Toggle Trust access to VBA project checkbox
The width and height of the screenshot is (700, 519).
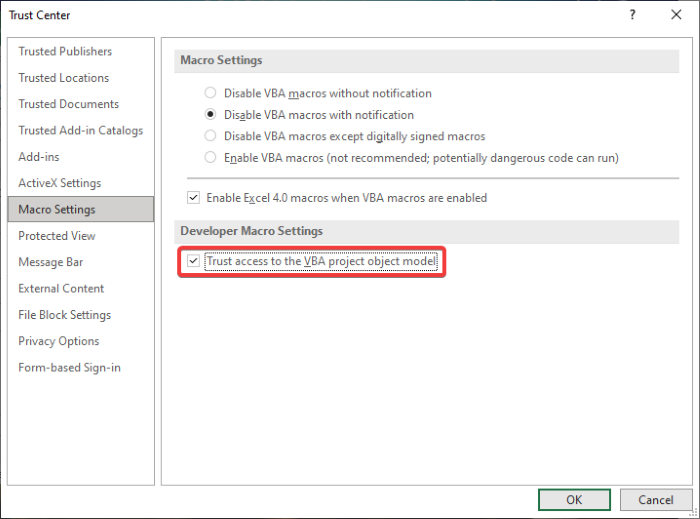(x=194, y=263)
